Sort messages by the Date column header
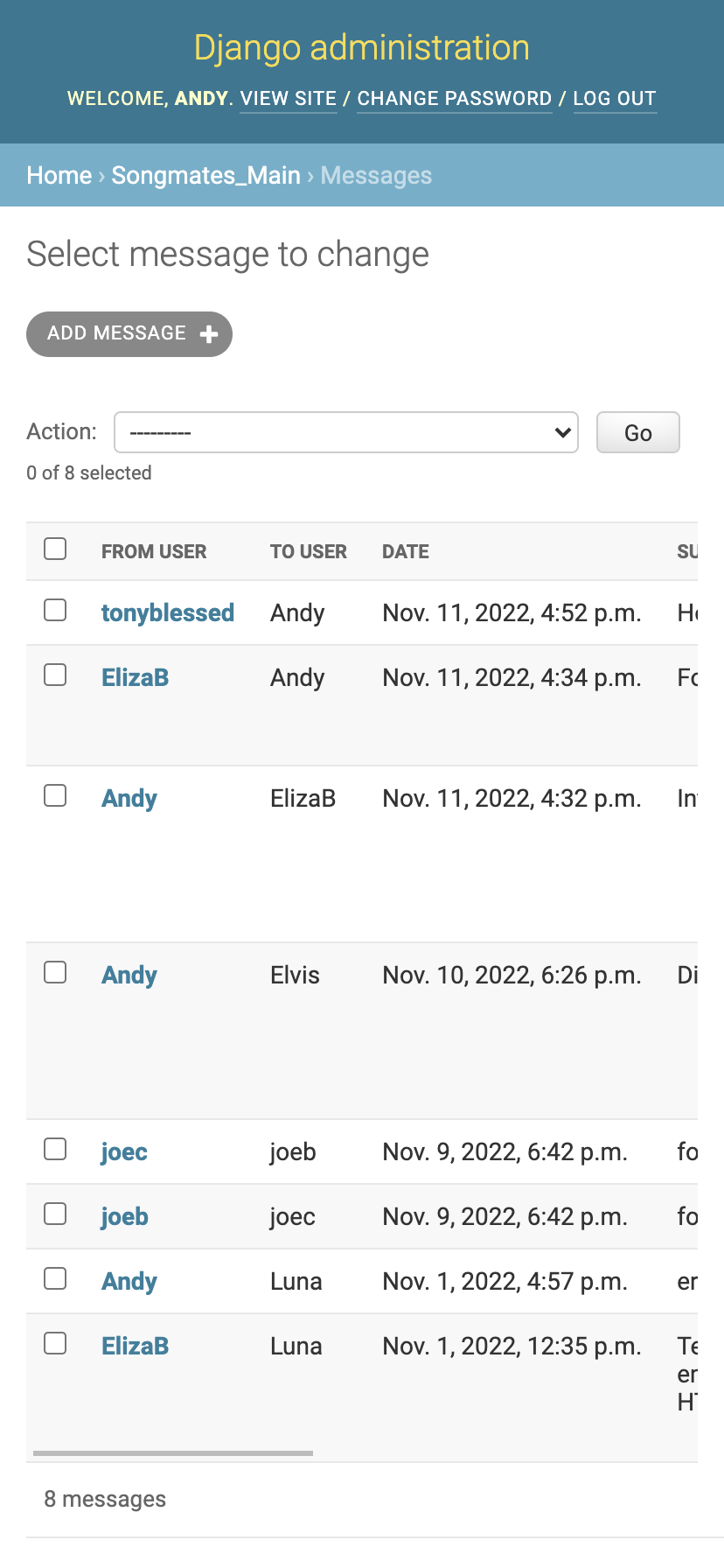The width and height of the screenshot is (724, 1568). point(406,551)
